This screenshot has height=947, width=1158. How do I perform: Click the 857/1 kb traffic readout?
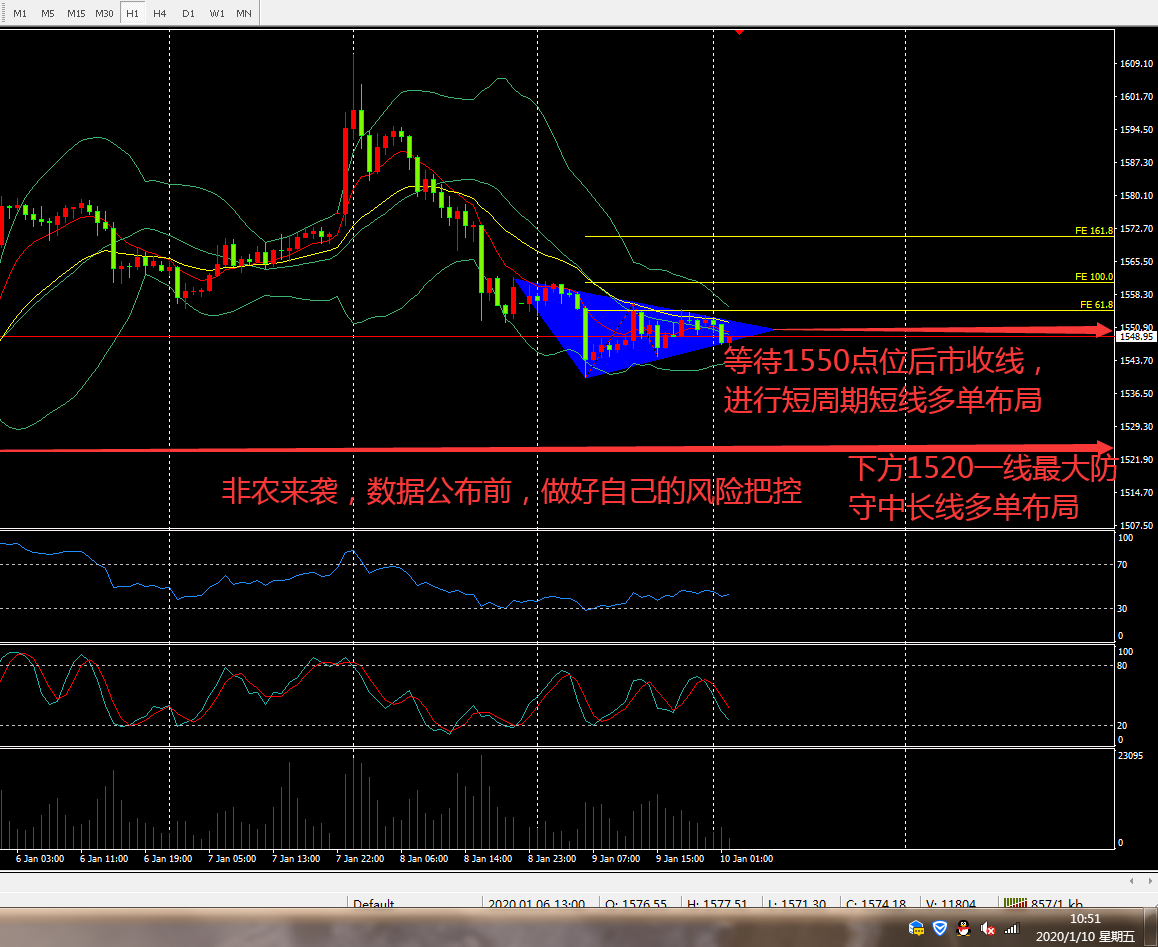coord(1057,903)
